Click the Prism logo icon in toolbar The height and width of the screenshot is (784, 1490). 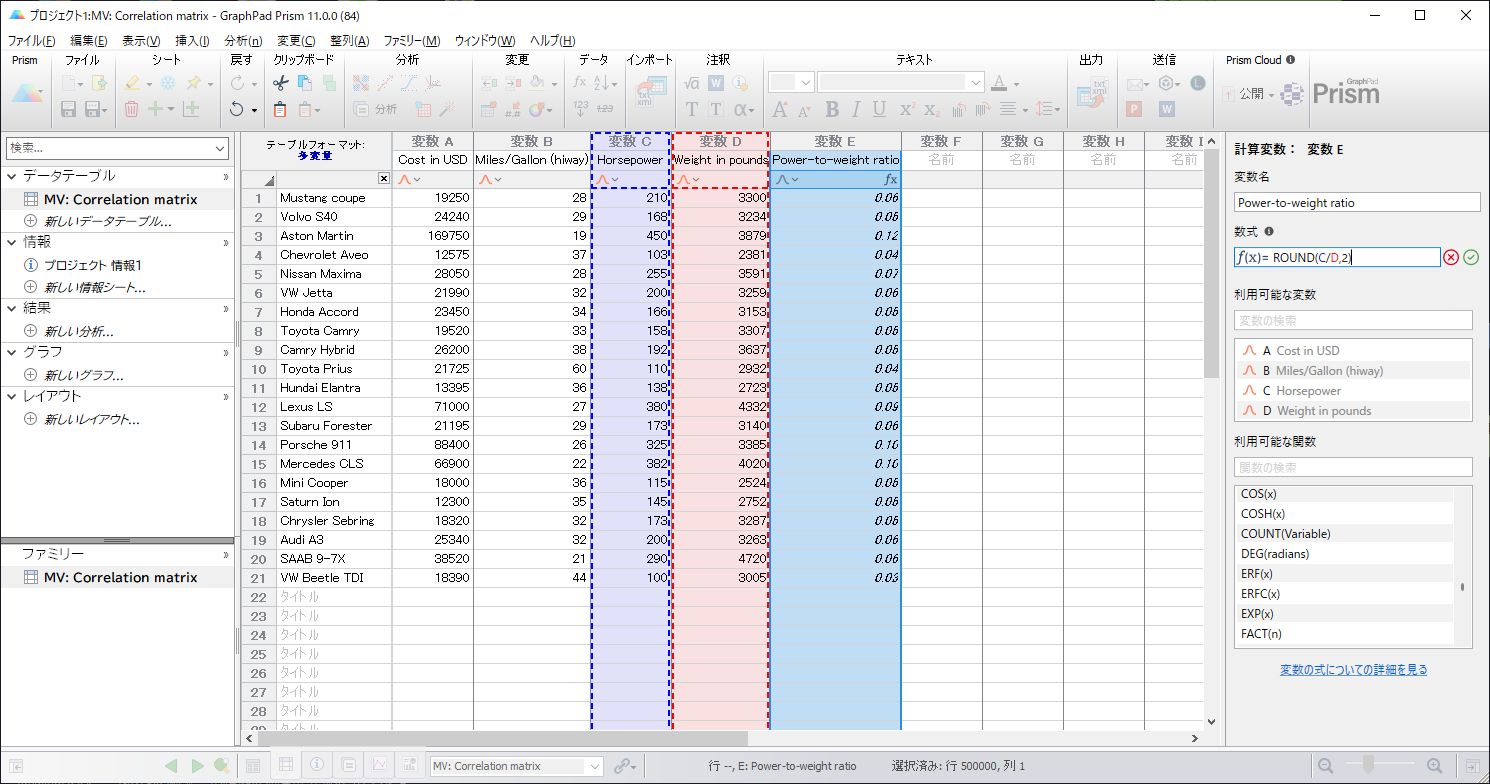click(x=26, y=95)
